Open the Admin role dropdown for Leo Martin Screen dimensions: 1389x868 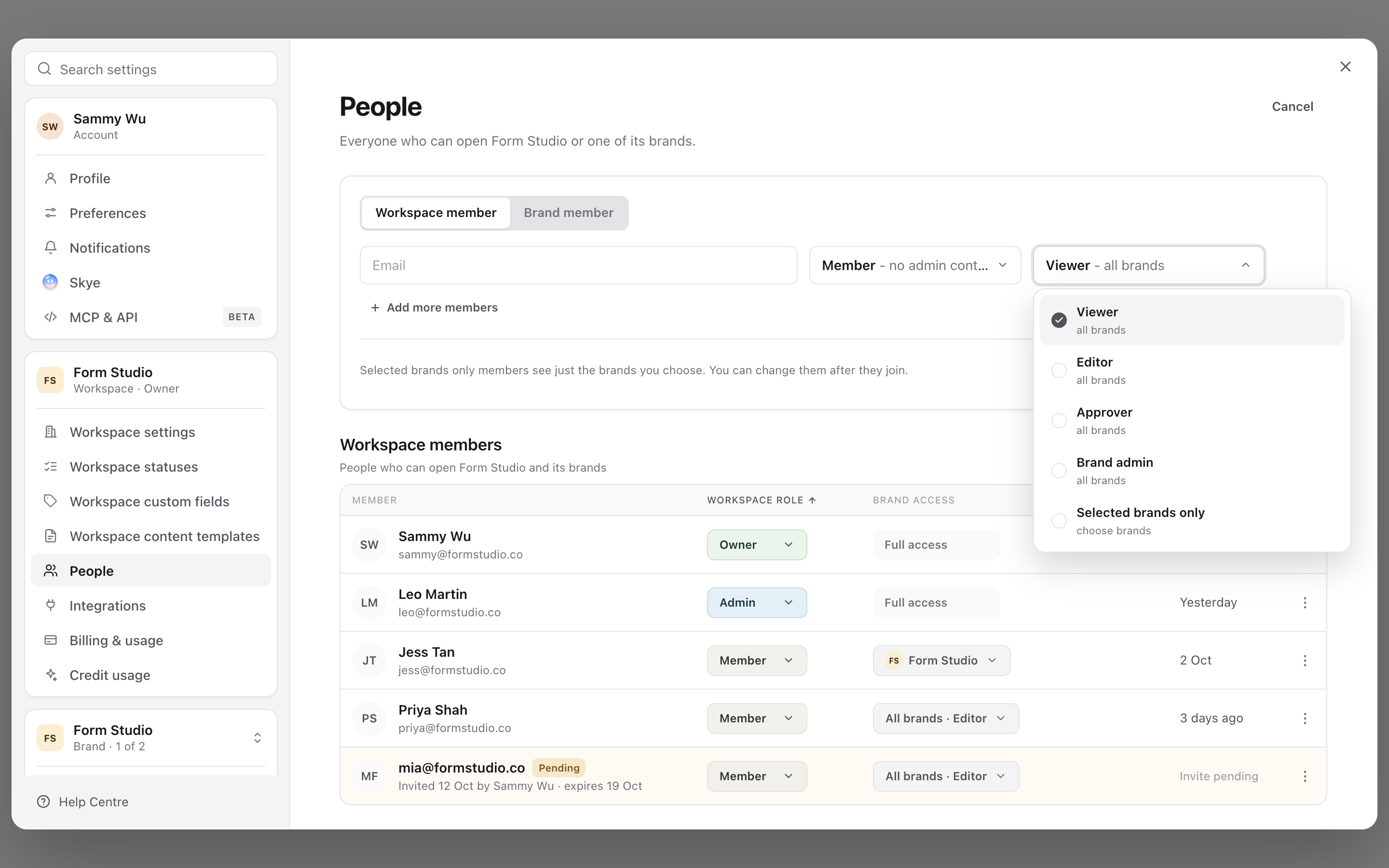pos(757,603)
